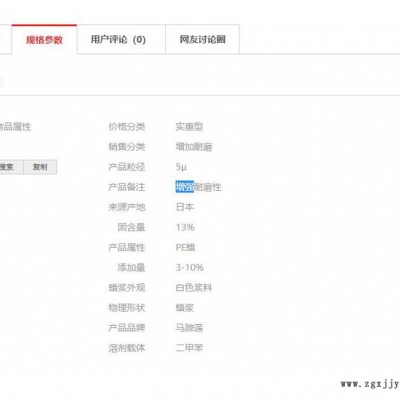The width and height of the screenshot is (400, 400).
Task: Click the 复制 button
Action: point(40,167)
